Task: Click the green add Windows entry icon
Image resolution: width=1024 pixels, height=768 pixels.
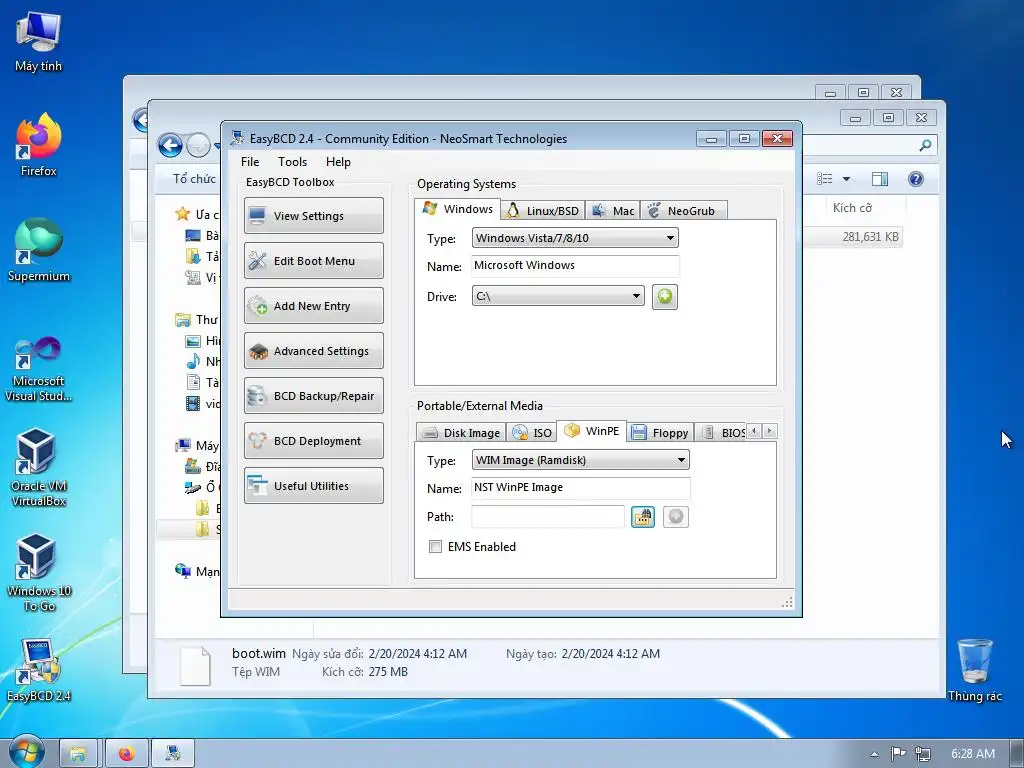Action: click(664, 296)
